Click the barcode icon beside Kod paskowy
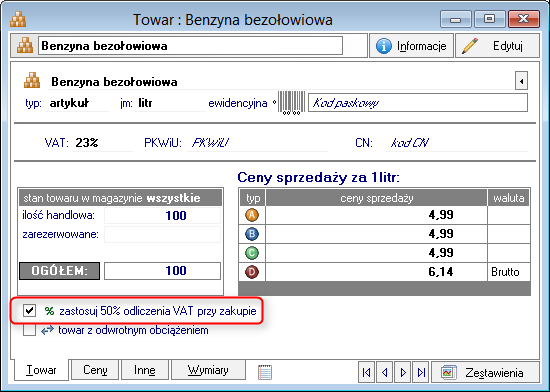 [x=291, y=103]
